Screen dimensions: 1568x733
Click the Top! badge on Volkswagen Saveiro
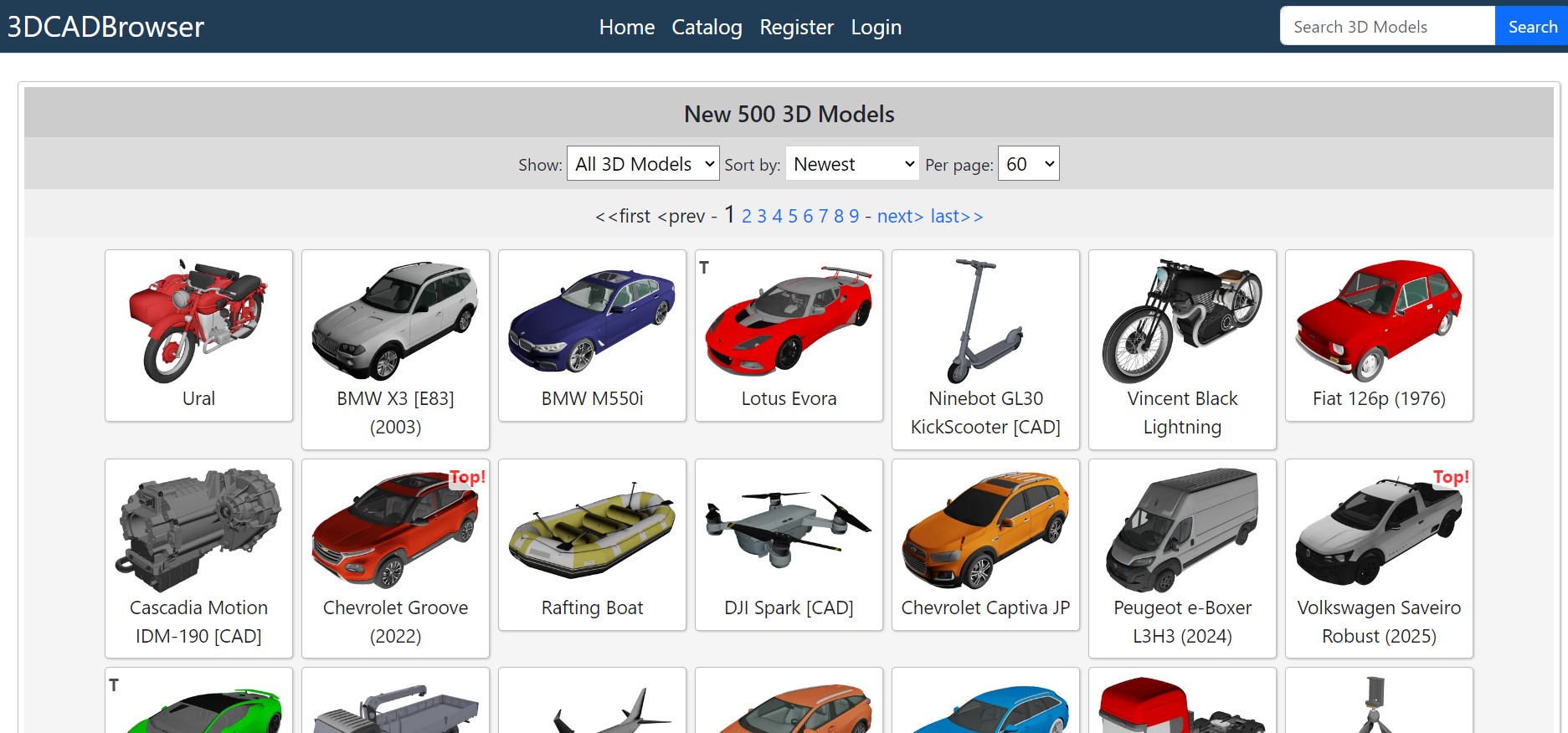(x=1451, y=477)
